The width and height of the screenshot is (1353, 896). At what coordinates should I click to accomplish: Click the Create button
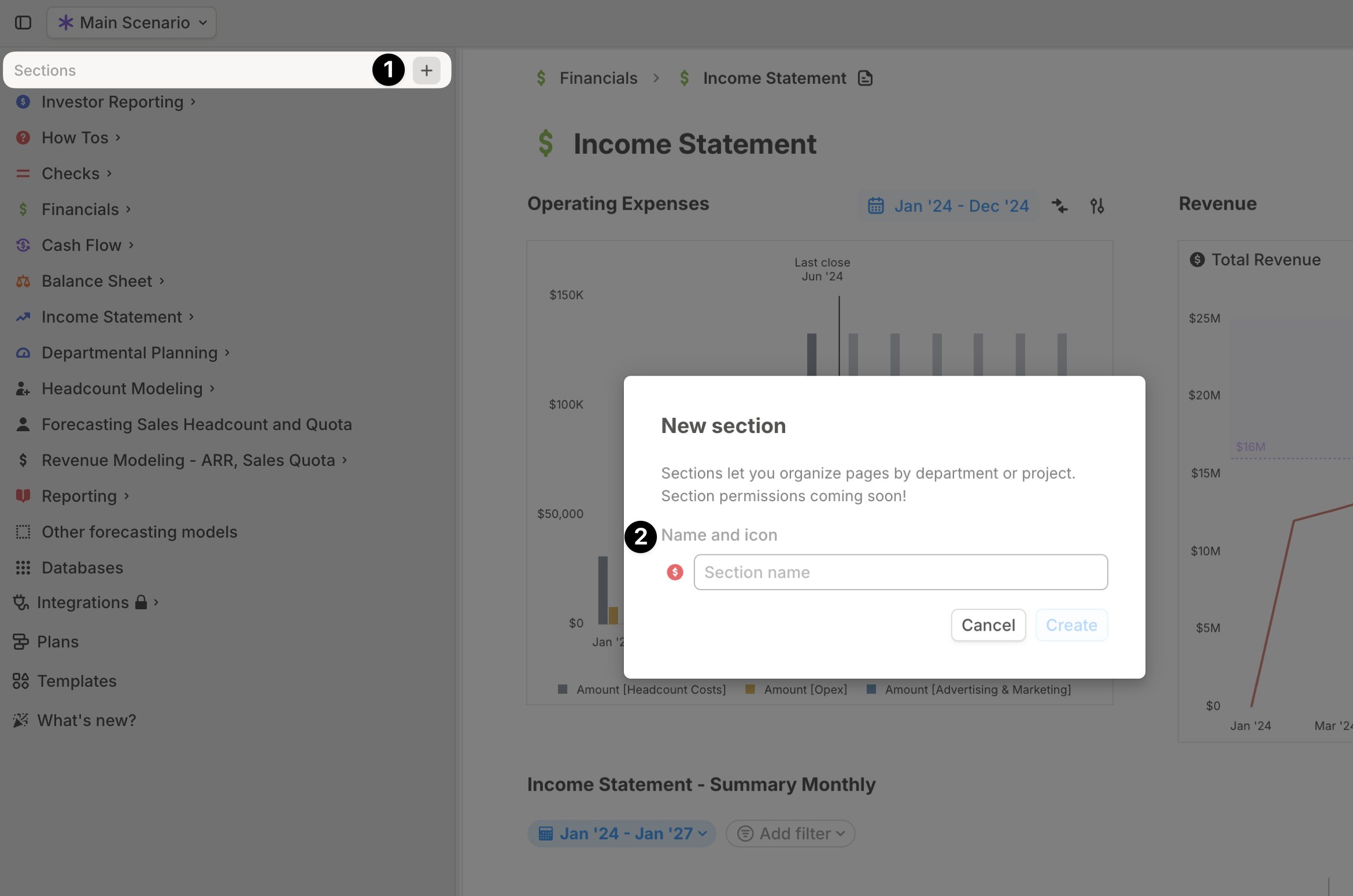1071,625
